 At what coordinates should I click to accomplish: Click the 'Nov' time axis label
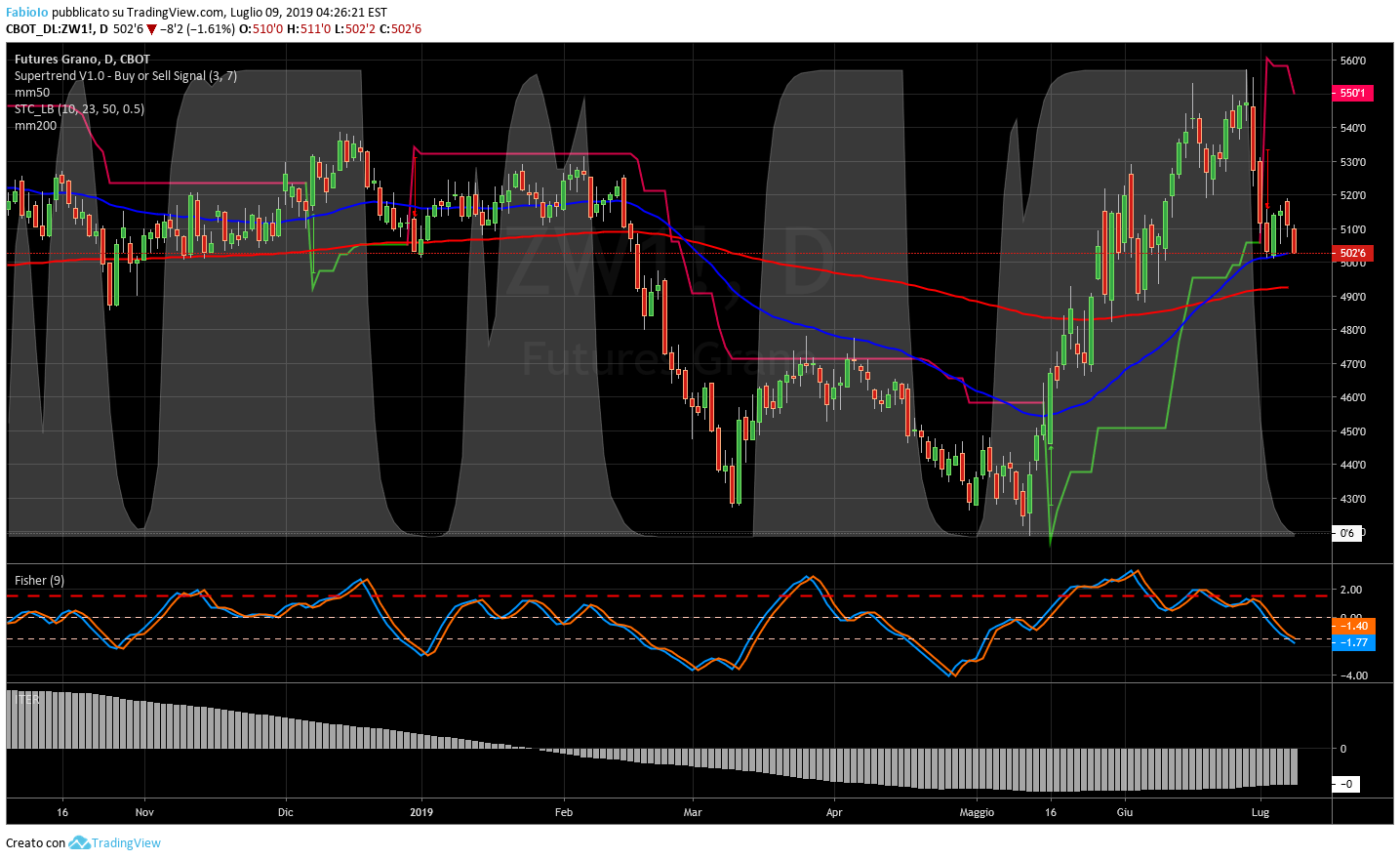point(144,812)
